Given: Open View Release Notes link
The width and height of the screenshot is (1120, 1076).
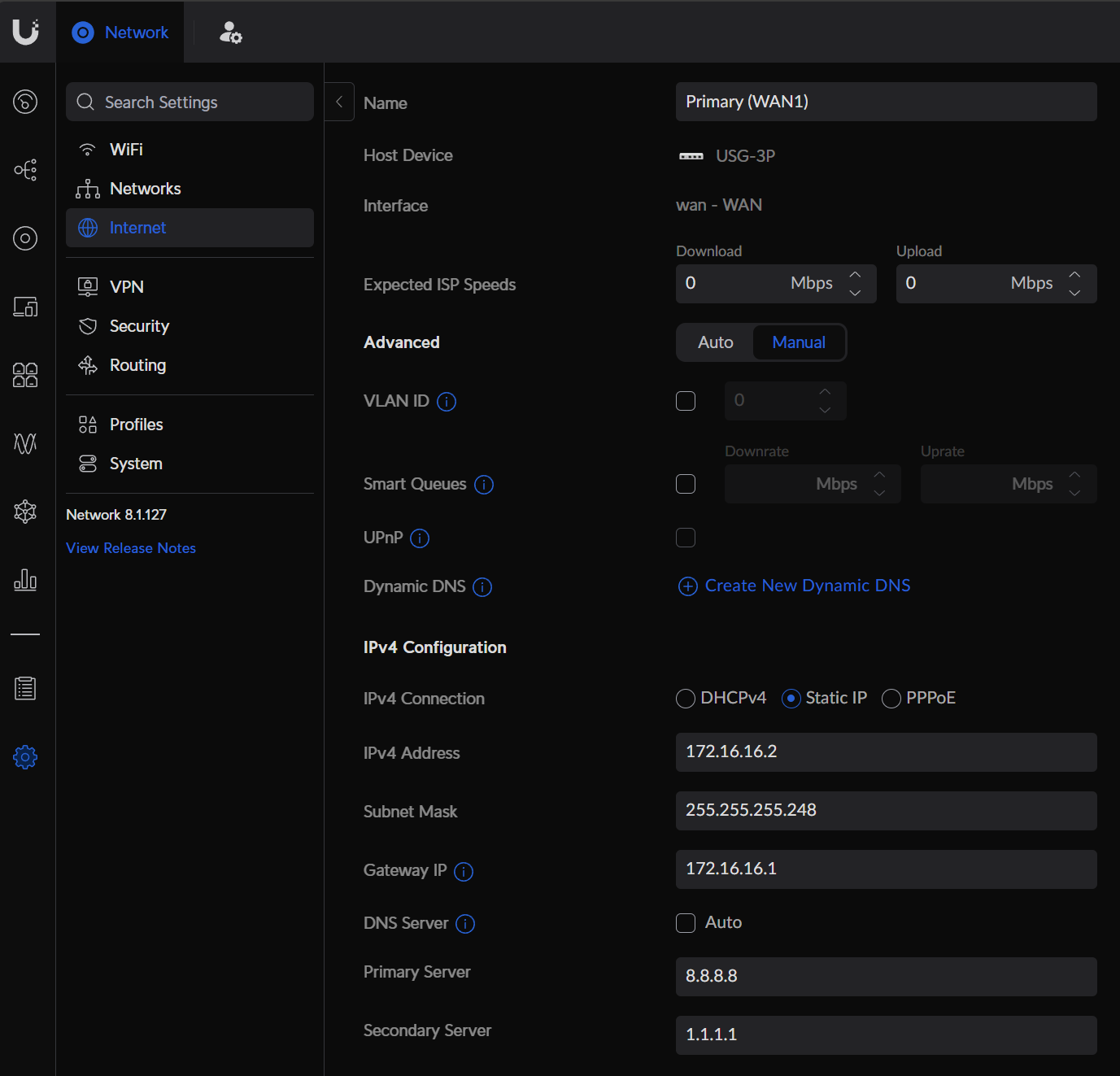Looking at the screenshot, I should click(x=131, y=548).
